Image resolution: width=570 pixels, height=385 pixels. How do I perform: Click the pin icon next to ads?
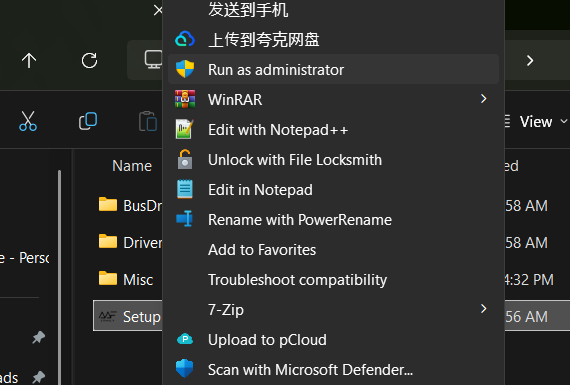pos(38,377)
